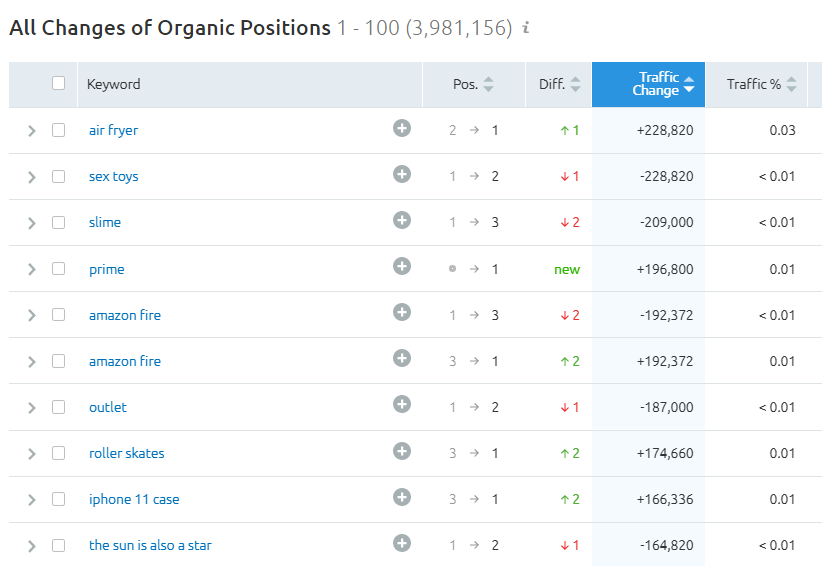This screenshot has width=822, height=566.
Task: Click plus icon beside the sun is also a star
Action: (402, 543)
